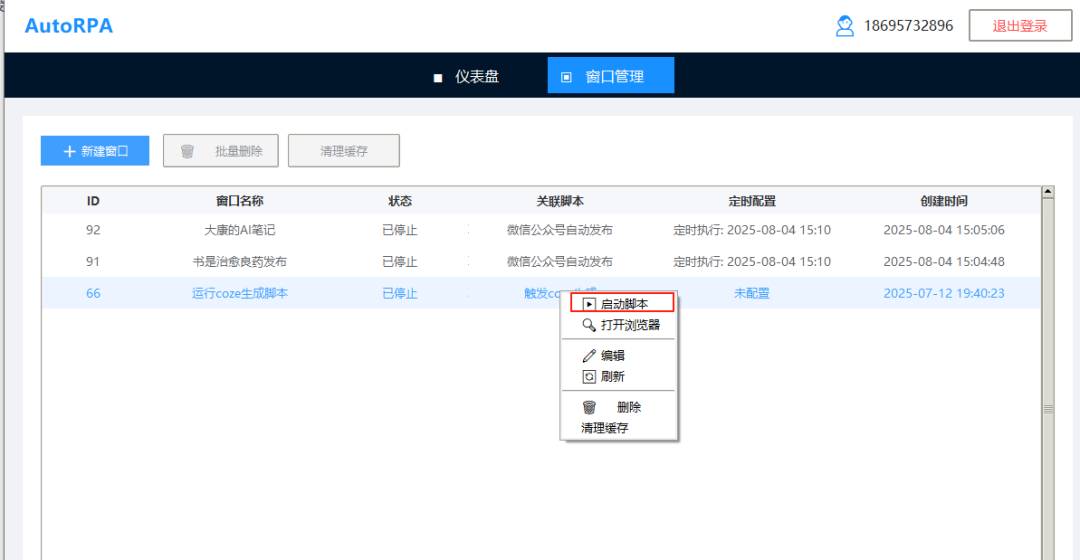Click the 关联脚本 column header
This screenshot has width=1080, height=560.
coord(560,201)
